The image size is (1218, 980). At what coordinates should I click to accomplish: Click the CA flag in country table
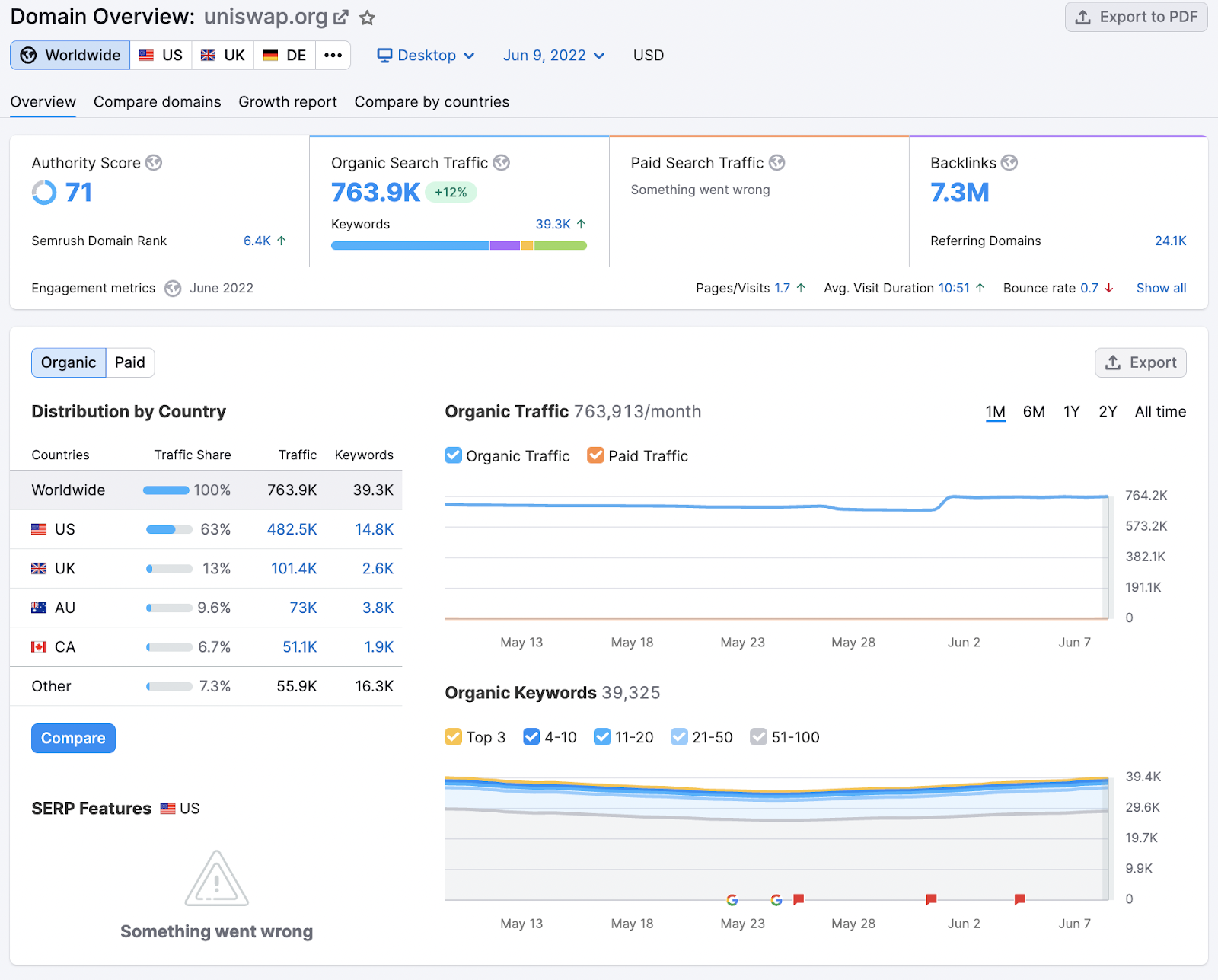(39, 647)
